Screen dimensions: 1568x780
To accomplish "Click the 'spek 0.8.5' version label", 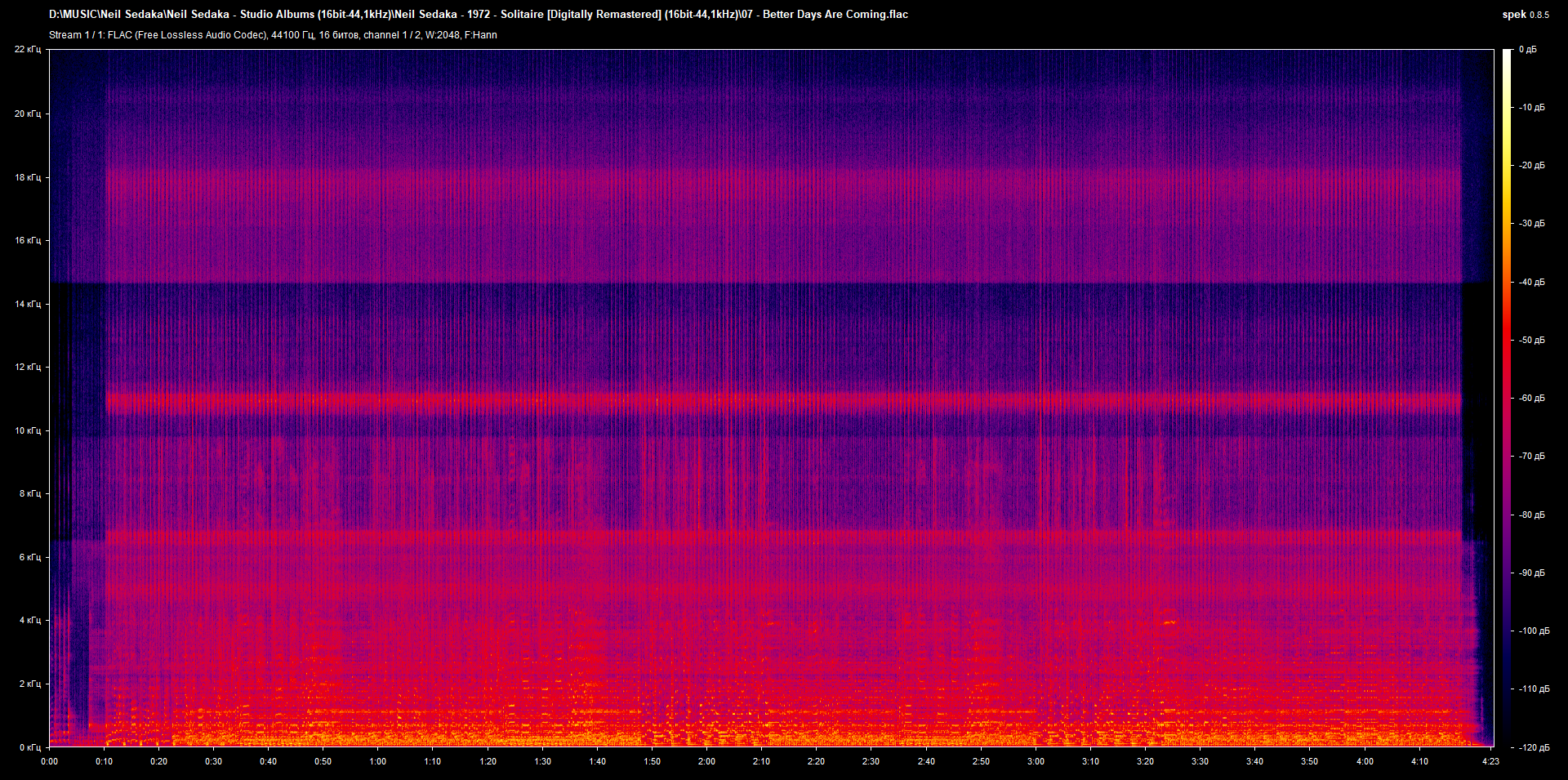I will pyautogui.click(x=1526, y=15).
